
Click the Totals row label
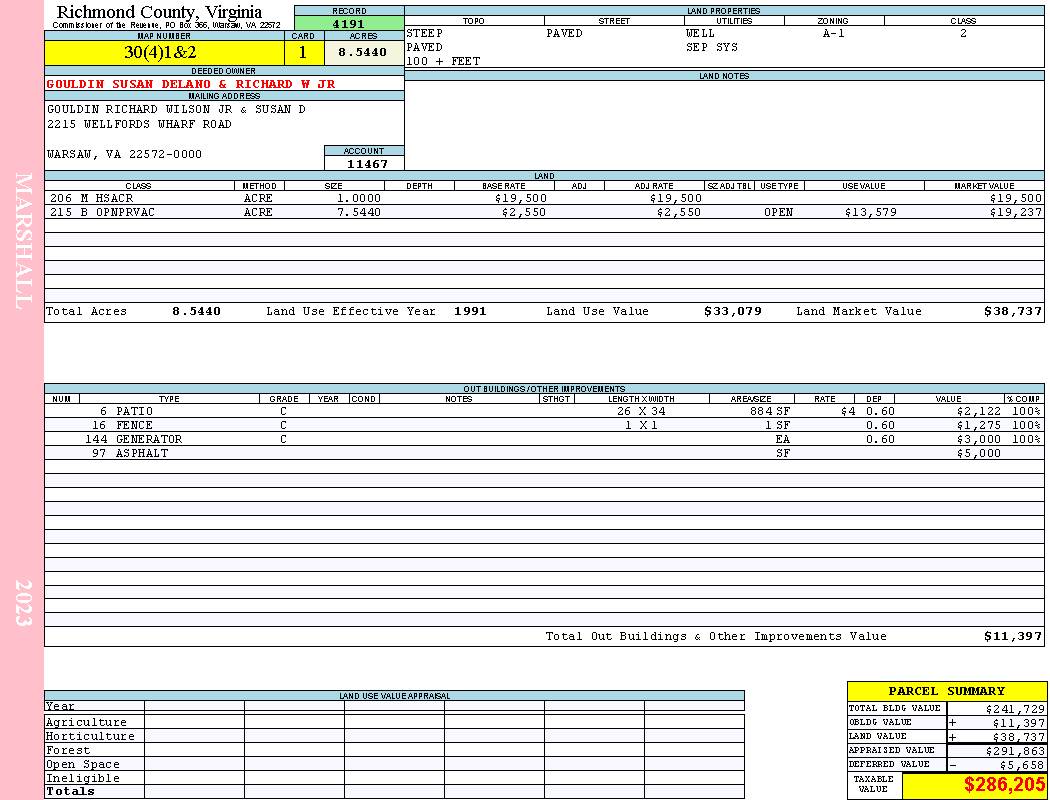tap(70, 791)
